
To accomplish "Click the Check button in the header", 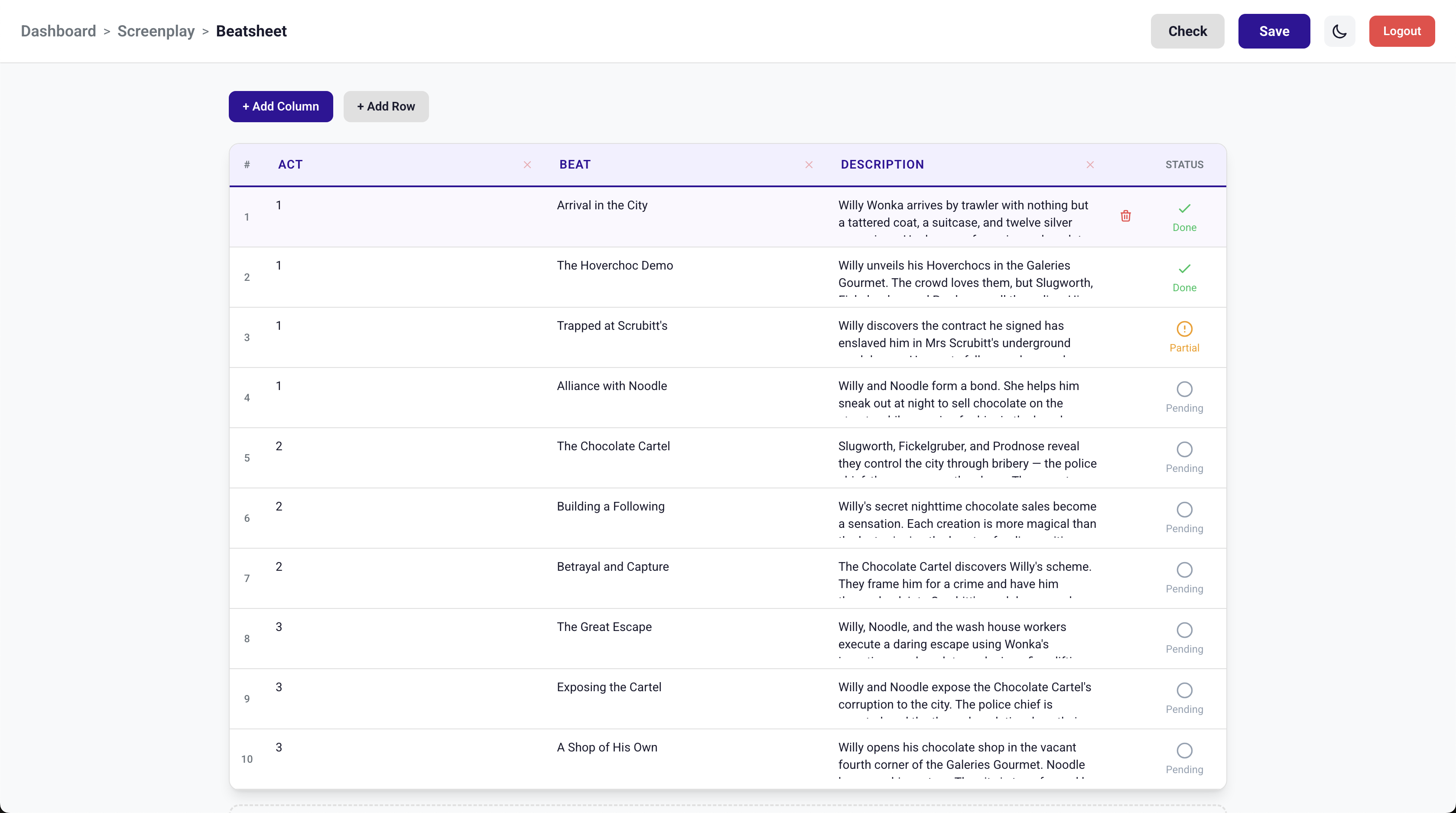I will (x=1187, y=31).
